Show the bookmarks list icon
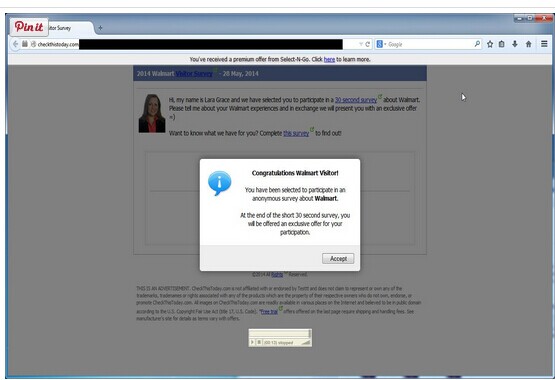Screen dimensions: 555x380 coord(502,44)
